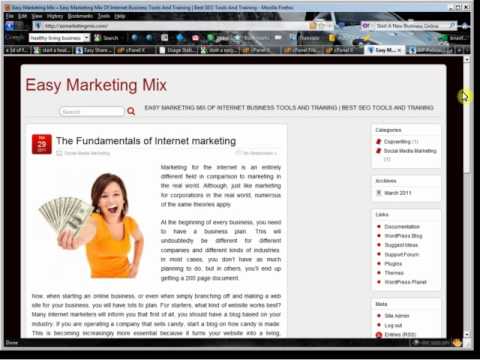The image size is (480, 360).
Task: Click the Suggest Ideas link
Action: pyautogui.click(x=401, y=245)
